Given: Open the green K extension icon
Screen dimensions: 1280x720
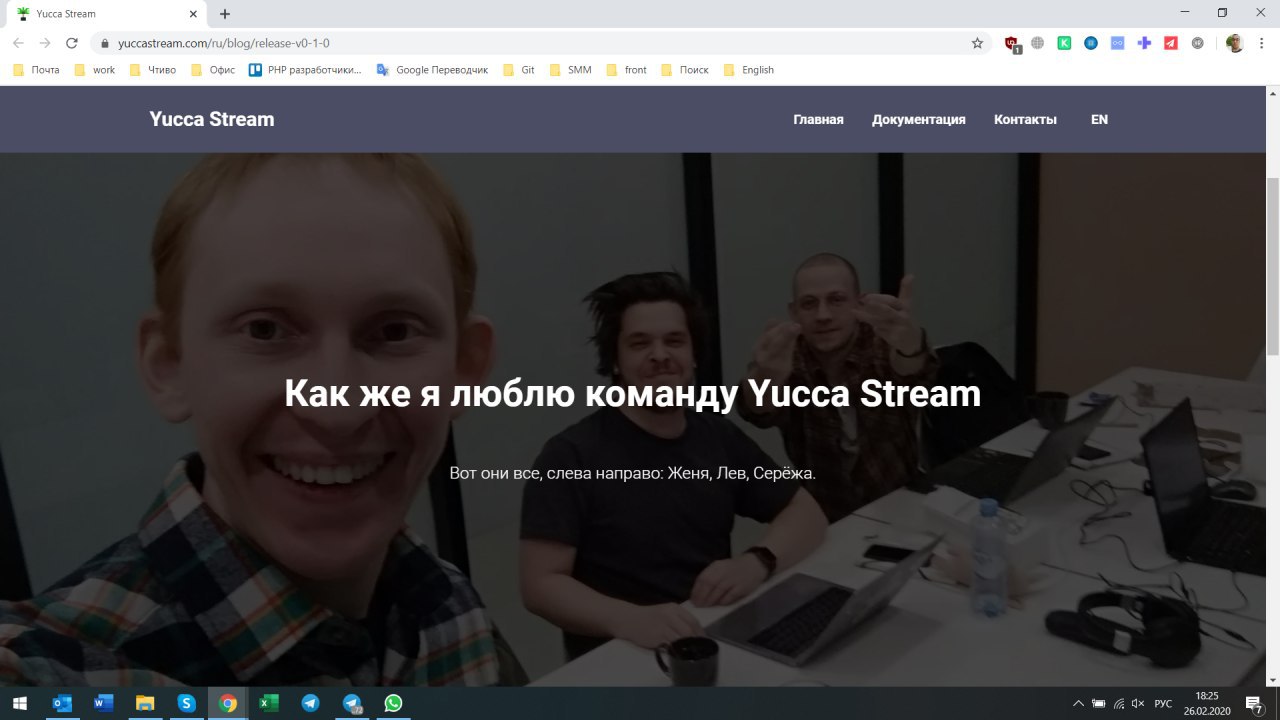Looking at the screenshot, I should pyautogui.click(x=1065, y=43).
